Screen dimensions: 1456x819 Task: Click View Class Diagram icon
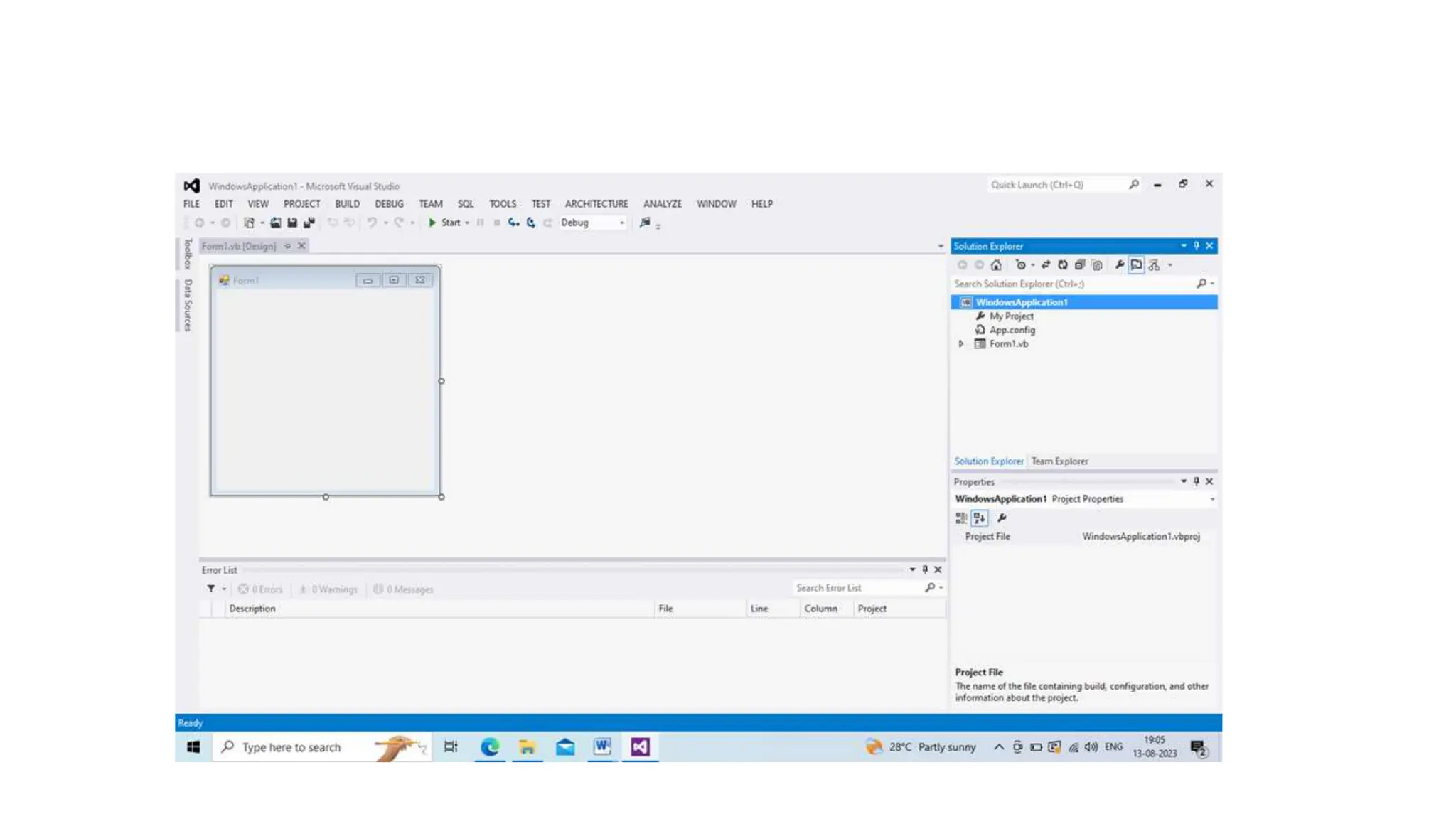click(1154, 265)
